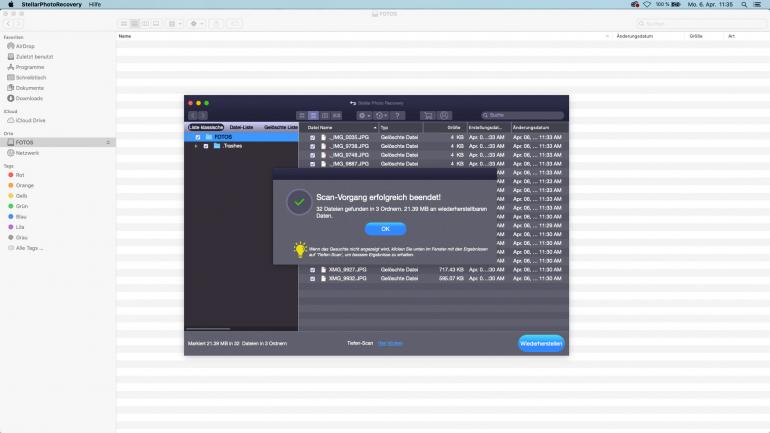770x433 pixels.
Task: Uncheck file XMG_9932.JPG
Action: (x=312, y=279)
